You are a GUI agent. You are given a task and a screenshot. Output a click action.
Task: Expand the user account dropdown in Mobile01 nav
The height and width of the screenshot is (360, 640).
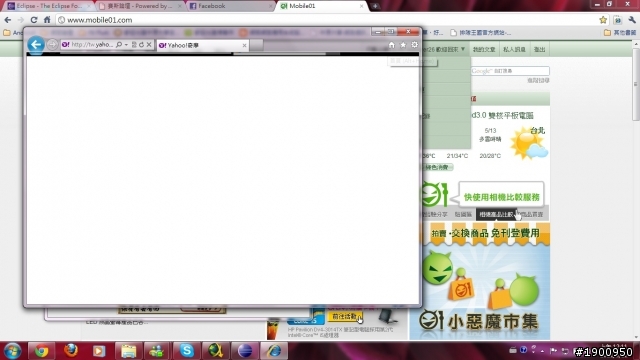click(463, 49)
